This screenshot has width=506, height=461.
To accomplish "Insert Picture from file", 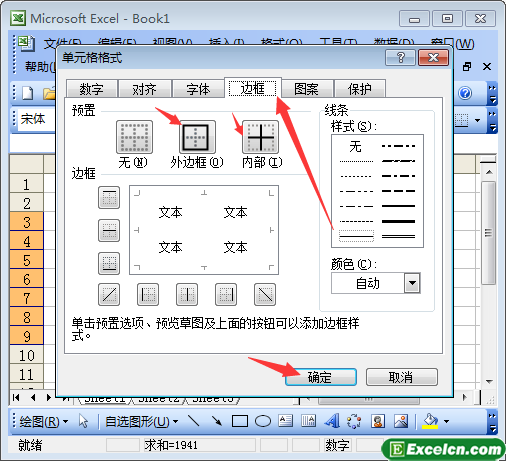I will tap(401, 421).
